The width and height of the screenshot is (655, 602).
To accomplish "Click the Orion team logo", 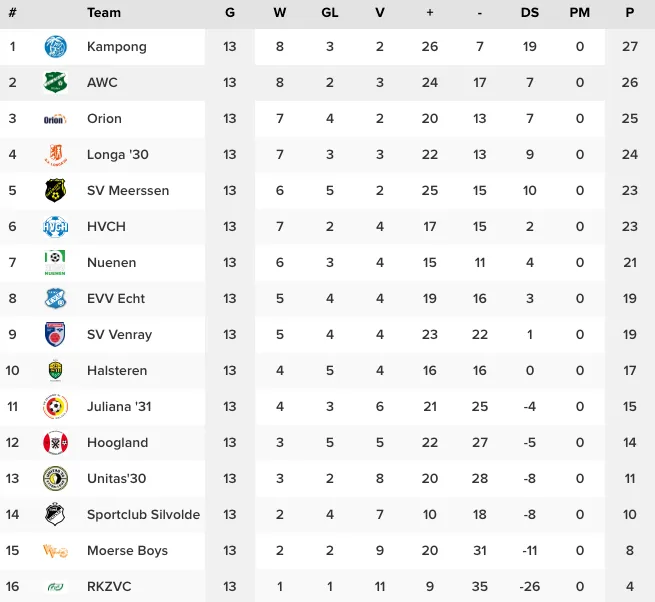I will (x=55, y=119).
